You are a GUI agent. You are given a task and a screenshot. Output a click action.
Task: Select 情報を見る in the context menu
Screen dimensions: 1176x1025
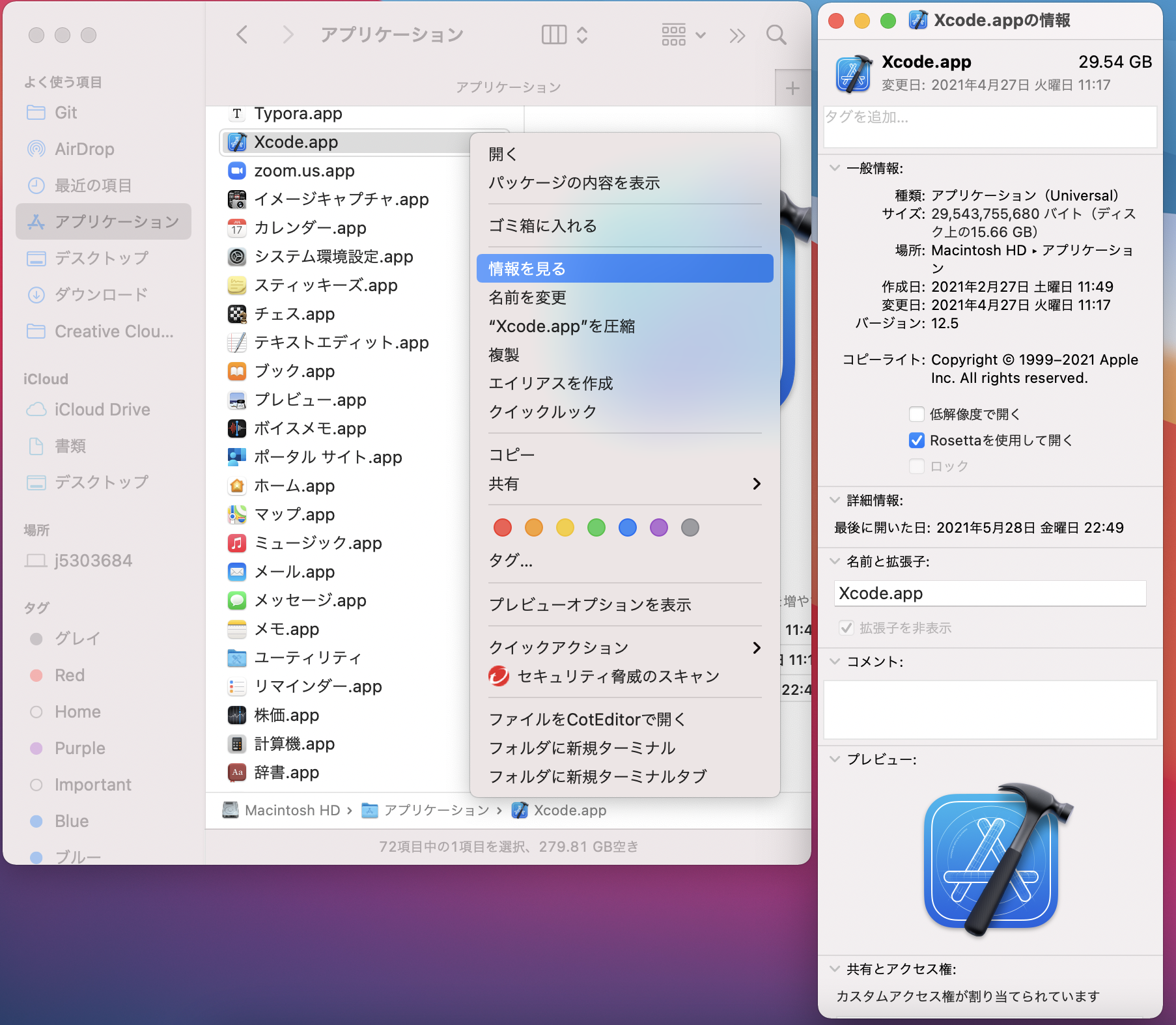tap(527, 268)
